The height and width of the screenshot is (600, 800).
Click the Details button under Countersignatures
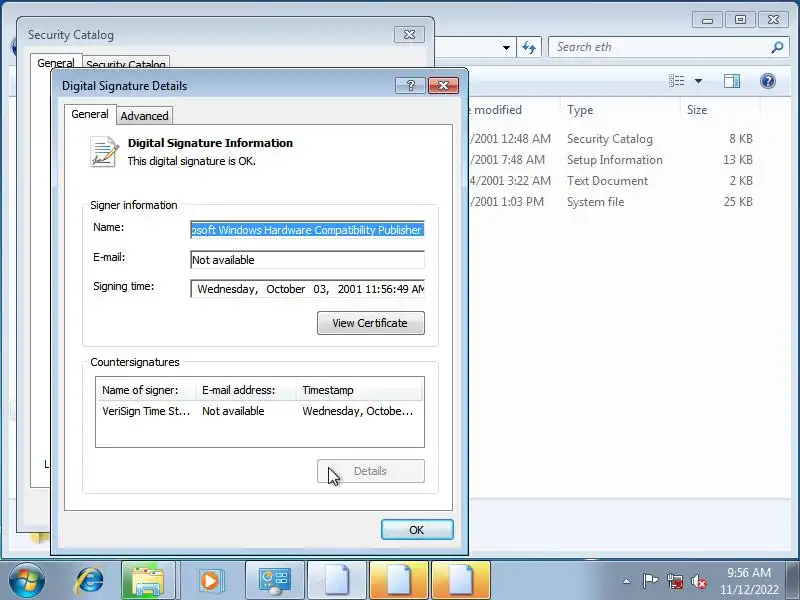[370, 471]
